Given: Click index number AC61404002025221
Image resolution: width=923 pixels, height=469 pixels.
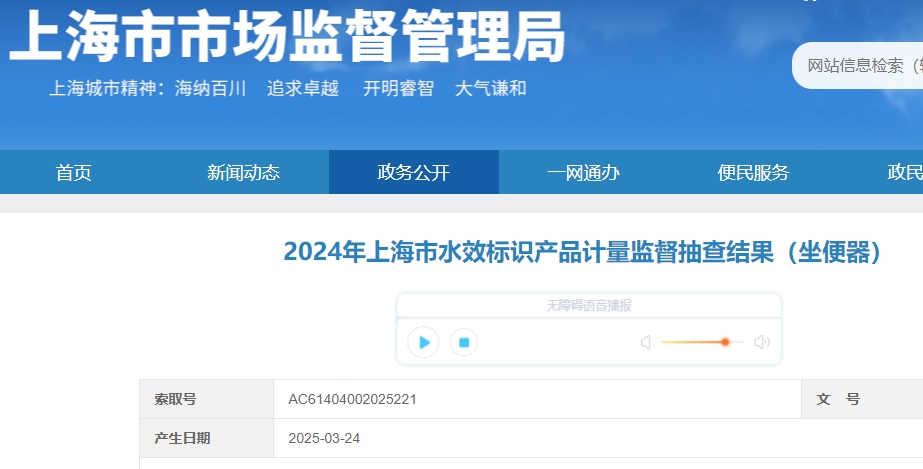Looking at the screenshot, I should pyautogui.click(x=352, y=399).
